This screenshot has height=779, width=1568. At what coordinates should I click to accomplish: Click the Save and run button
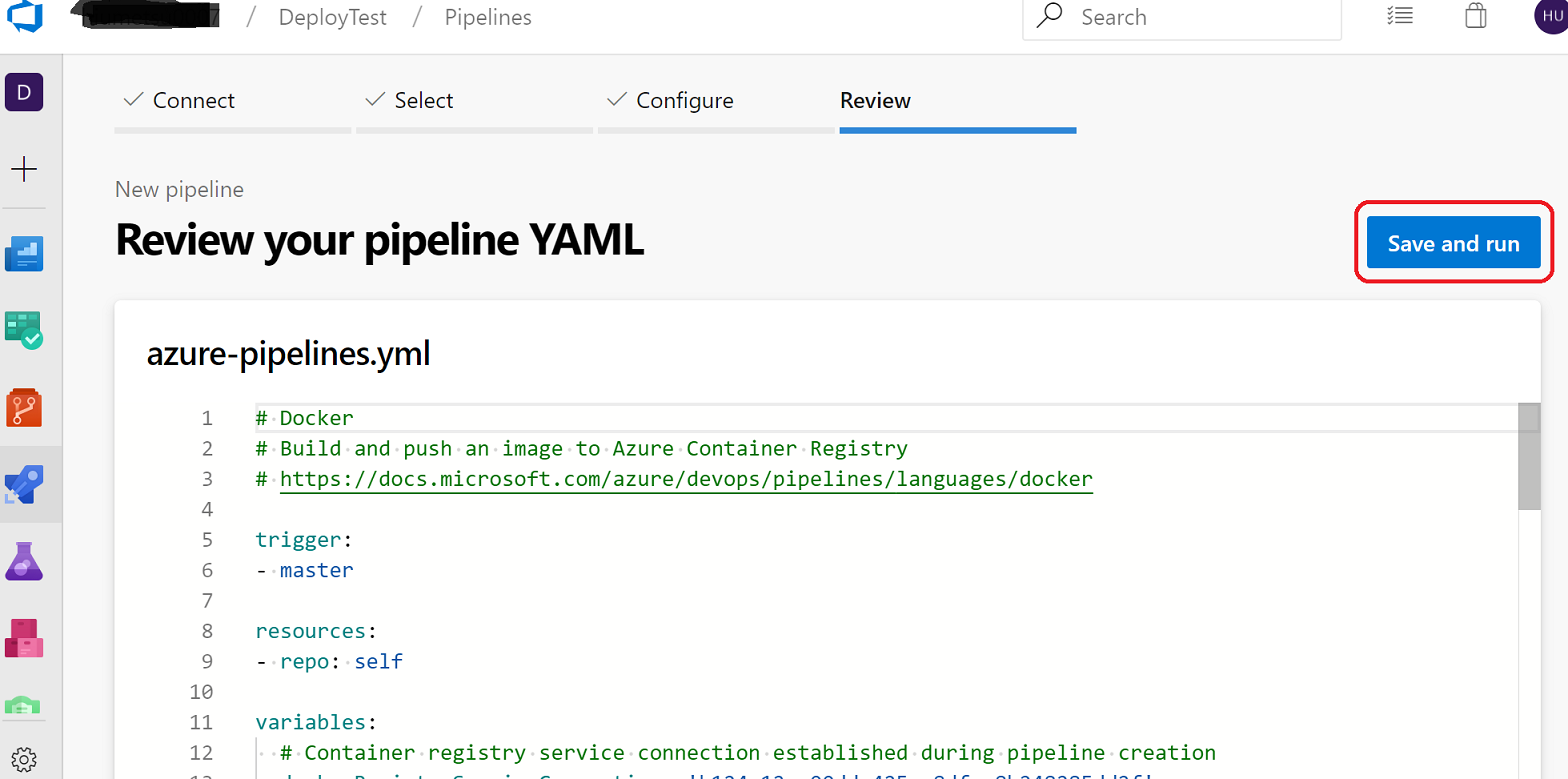(x=1453, y=243)
